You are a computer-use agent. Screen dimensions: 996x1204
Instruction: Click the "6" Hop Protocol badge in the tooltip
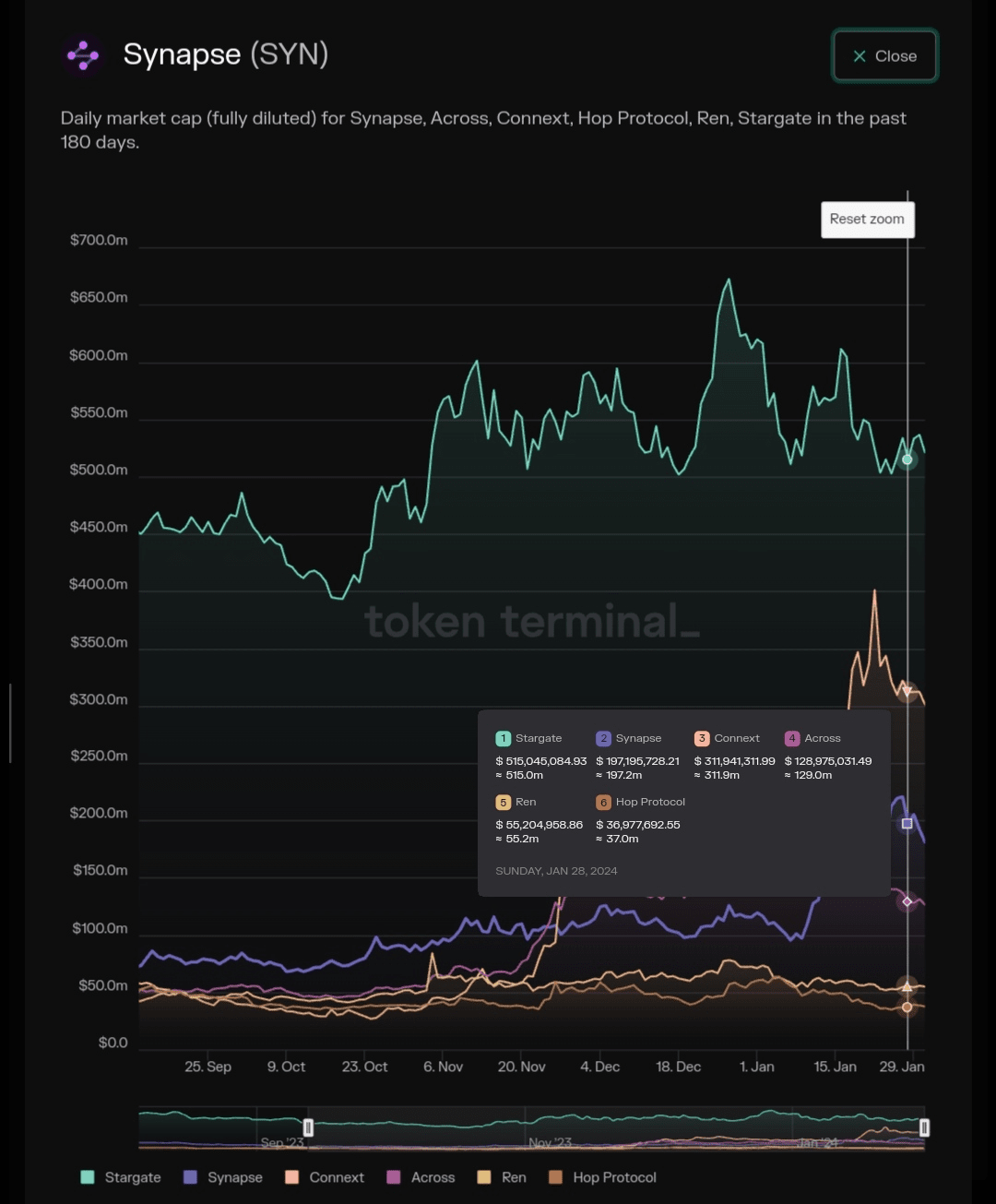(x=603, y=802)
